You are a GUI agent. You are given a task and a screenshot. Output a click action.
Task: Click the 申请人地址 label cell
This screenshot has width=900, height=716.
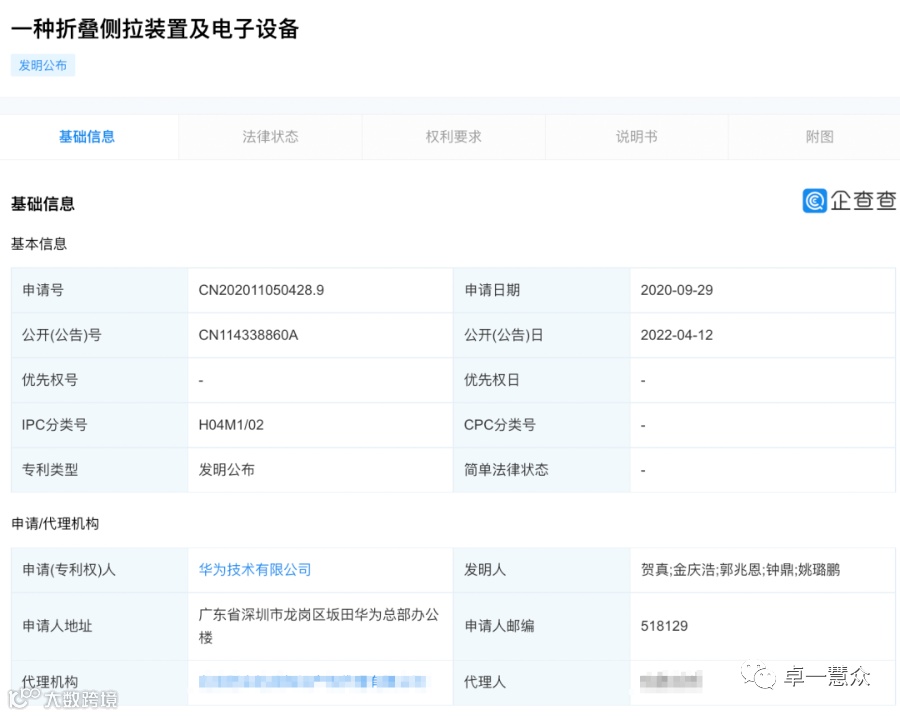pyautogui.click(x=99, y=626)
